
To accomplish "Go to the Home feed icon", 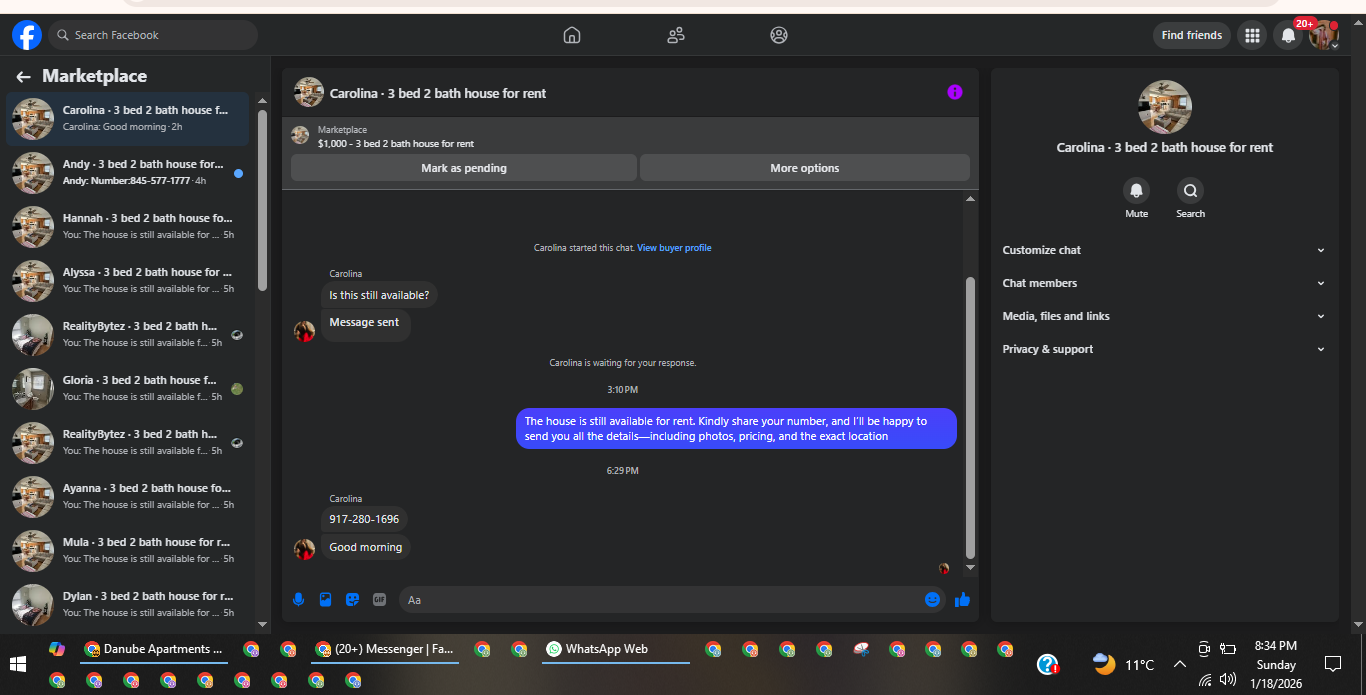I will 572,35.
